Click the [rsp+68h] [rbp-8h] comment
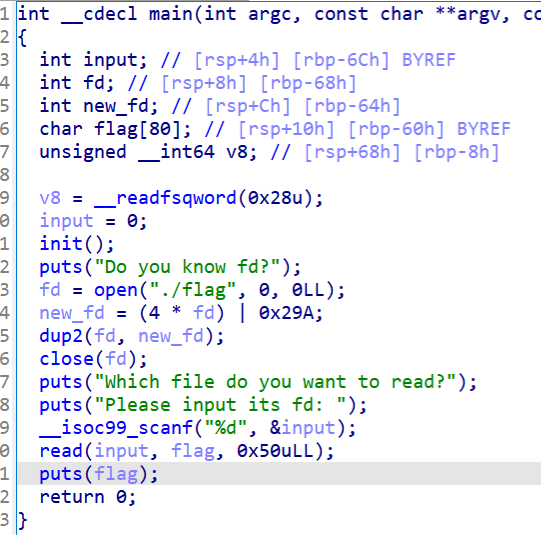This screenshot has width=541, height=535. click(x=402, y=152)
